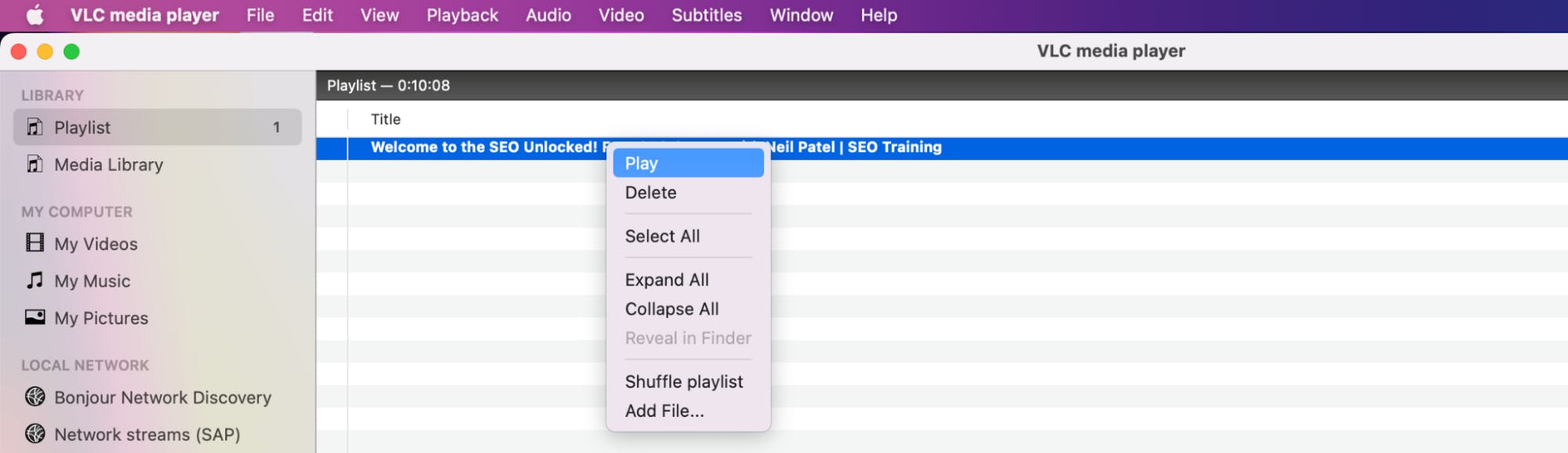Choose Add File... in context menu
1568x453 pixels.
(688, 411)
